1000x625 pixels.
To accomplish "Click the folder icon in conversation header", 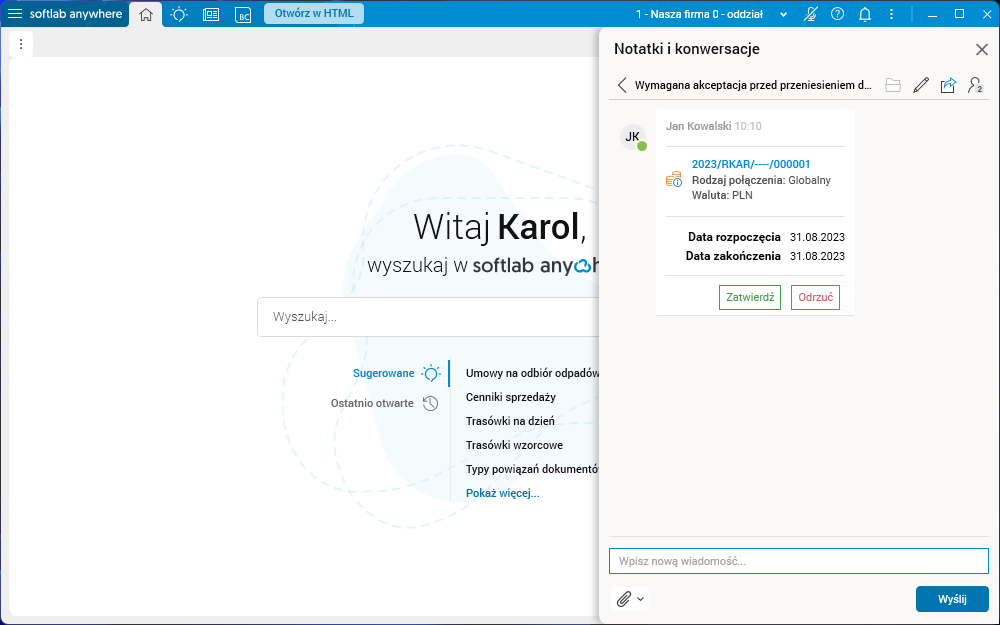I will (893, 85).
